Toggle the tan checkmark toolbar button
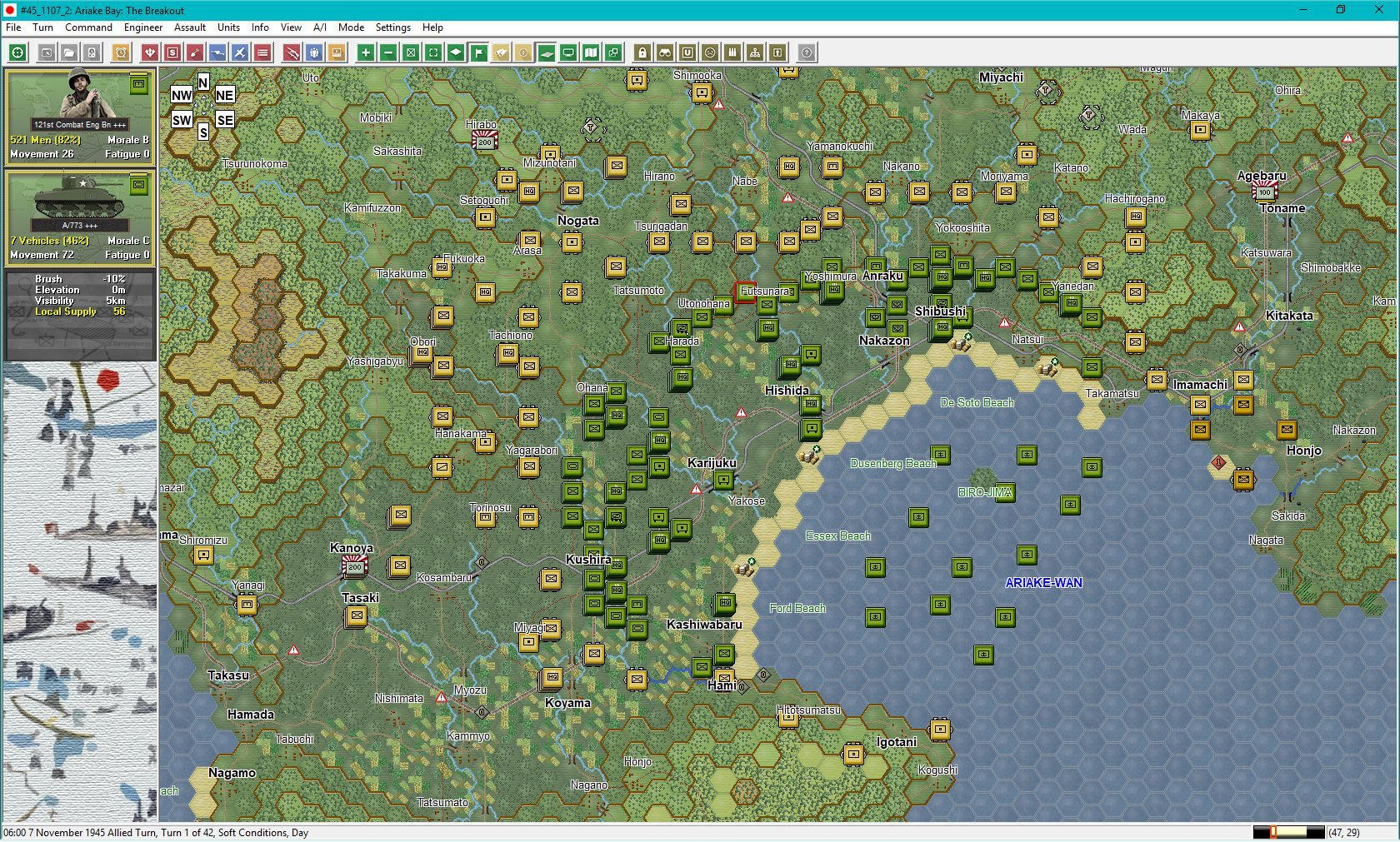This screenshot has height=842, width=1400. pos(501,53)
